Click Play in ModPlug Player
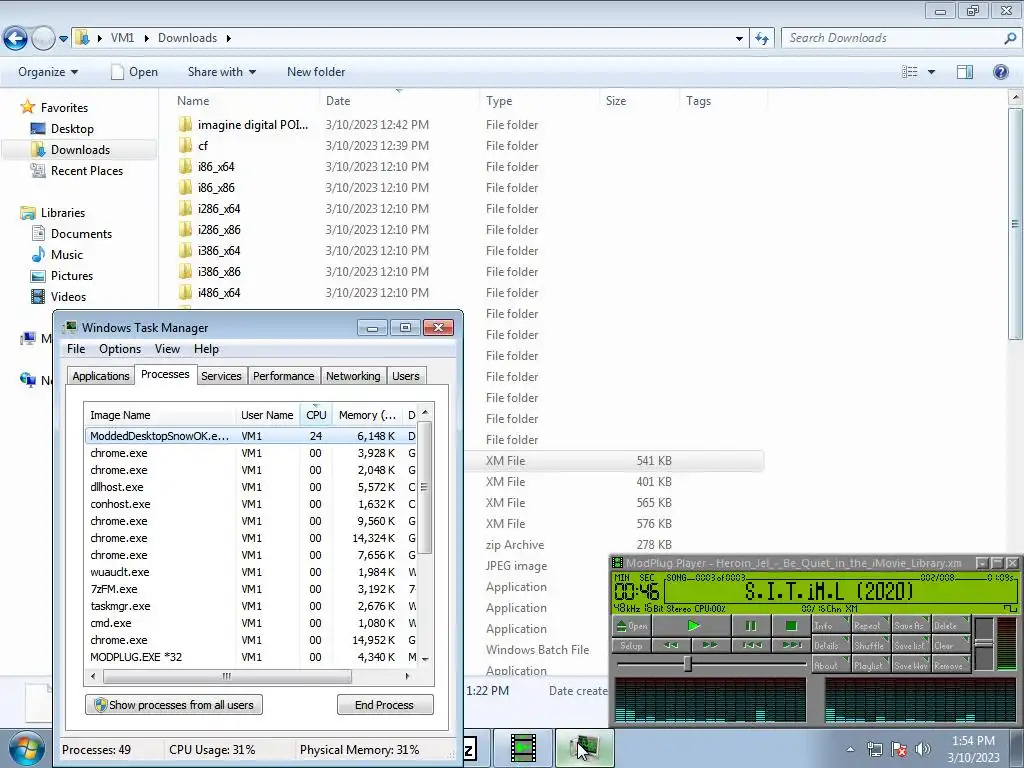This screenshot has width=1024, height=768. (x=692, y=626)
